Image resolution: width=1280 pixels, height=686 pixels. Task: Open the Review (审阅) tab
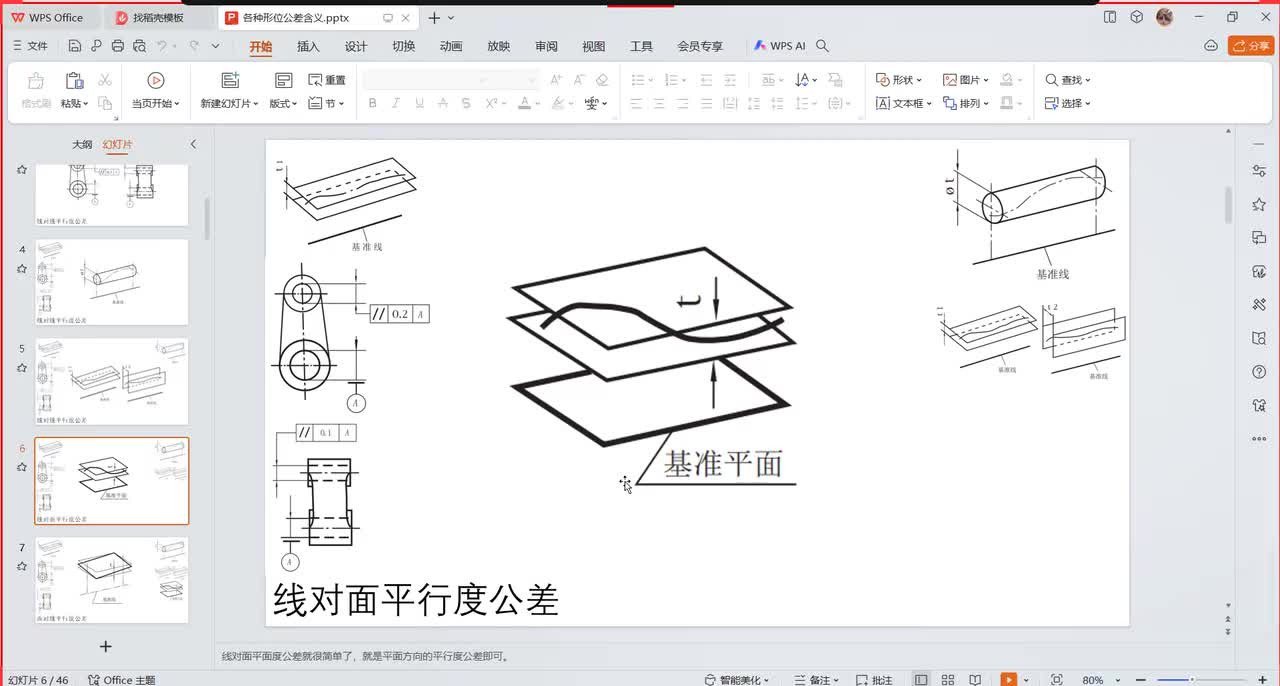click(546, 46)
